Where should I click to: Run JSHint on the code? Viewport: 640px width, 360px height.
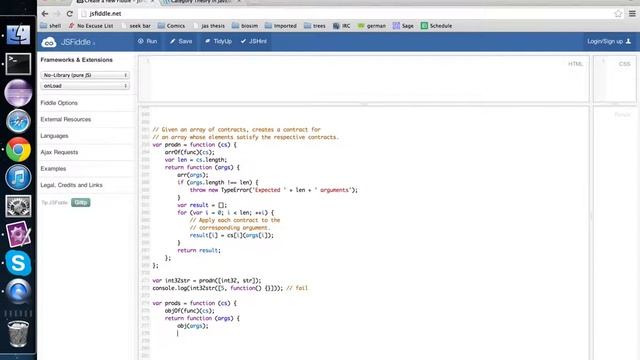pos(254,41)
